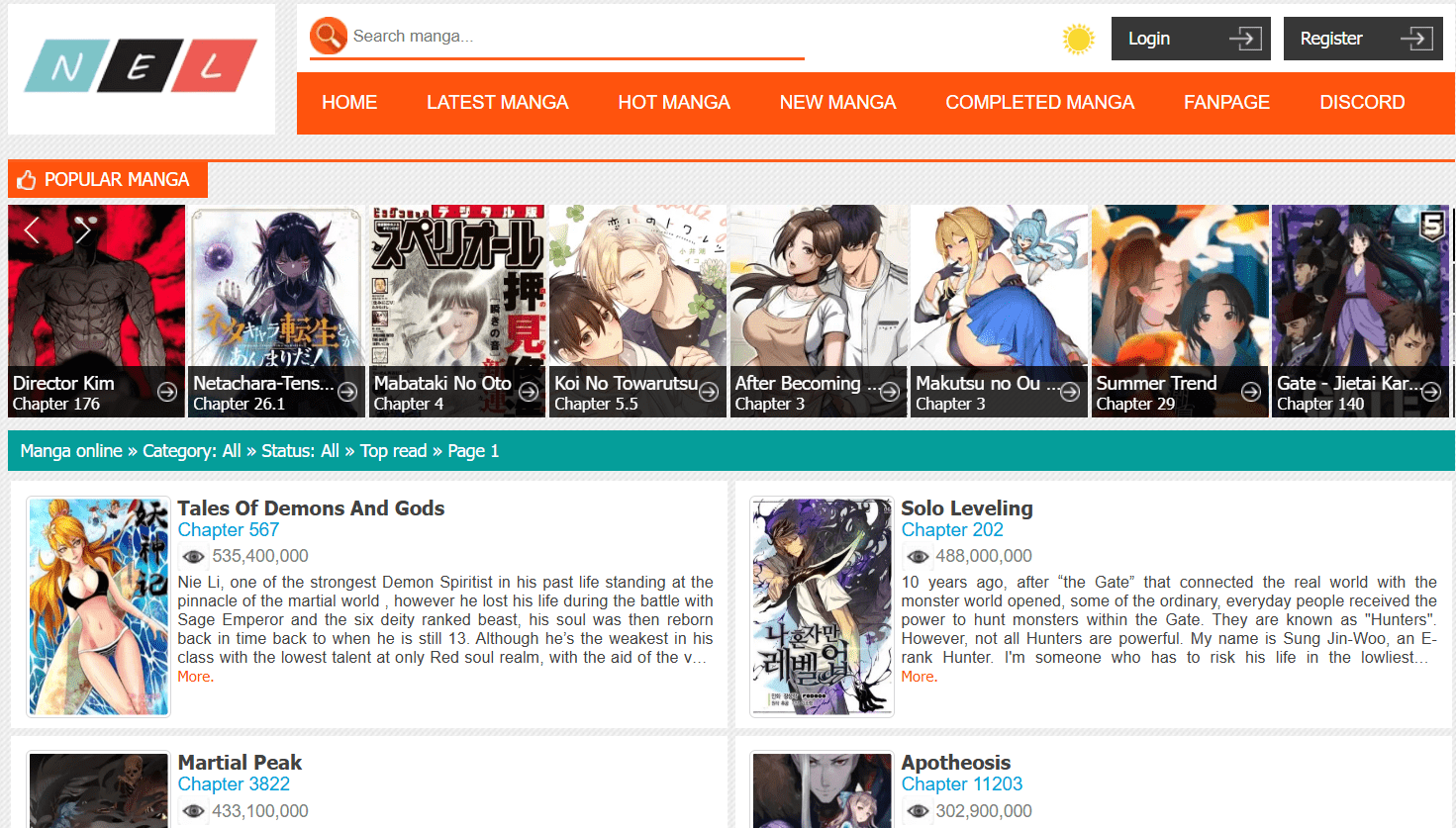Click eye views icon for Apotheosis
Image resolution: width=1456 pixels, height=828 pixels.
click(x=918, y=811)
